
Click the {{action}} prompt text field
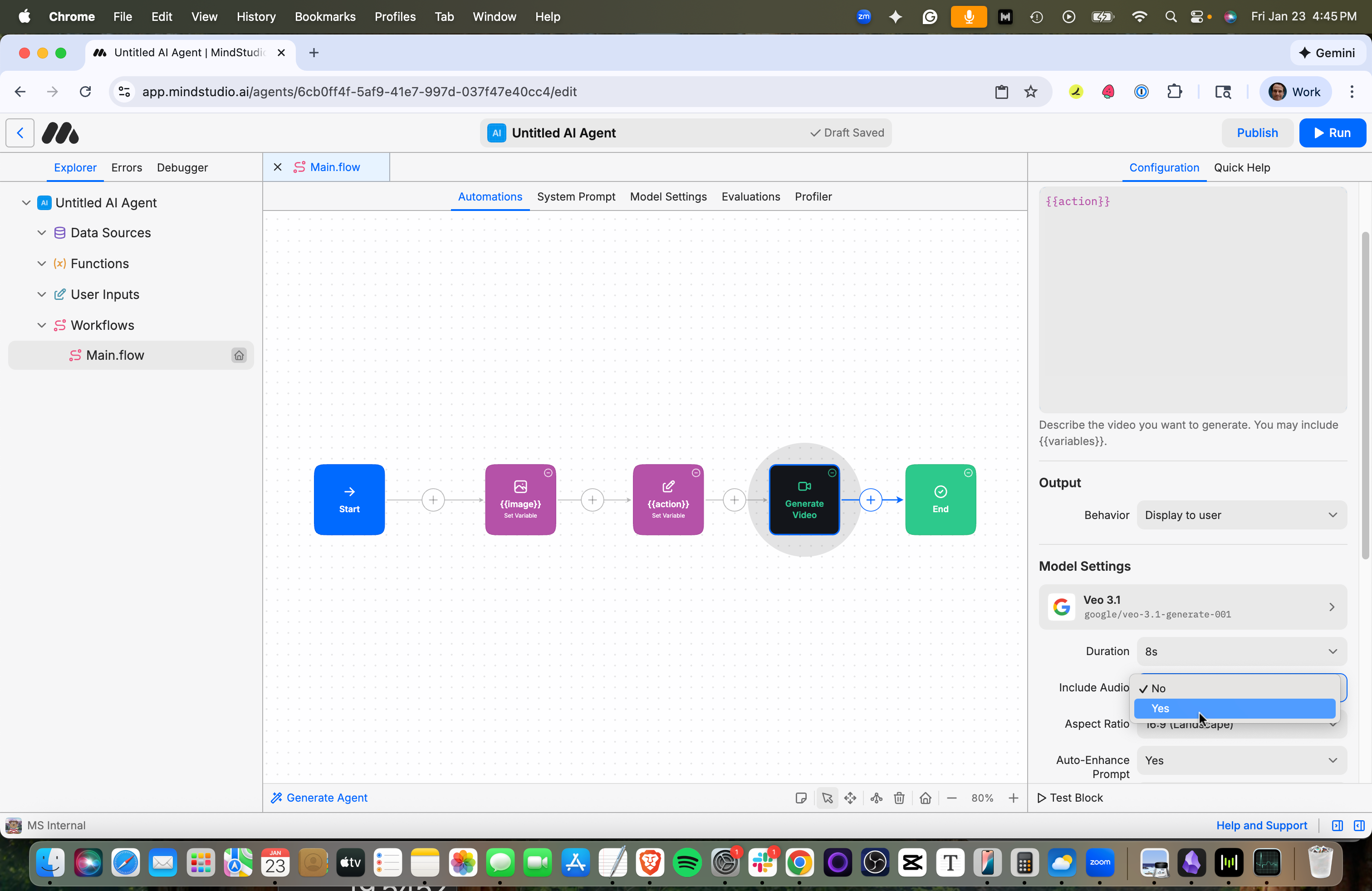[1192, 300]
